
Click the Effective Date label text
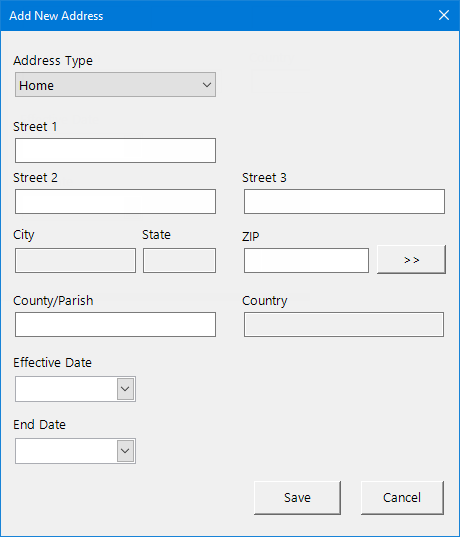52,363
